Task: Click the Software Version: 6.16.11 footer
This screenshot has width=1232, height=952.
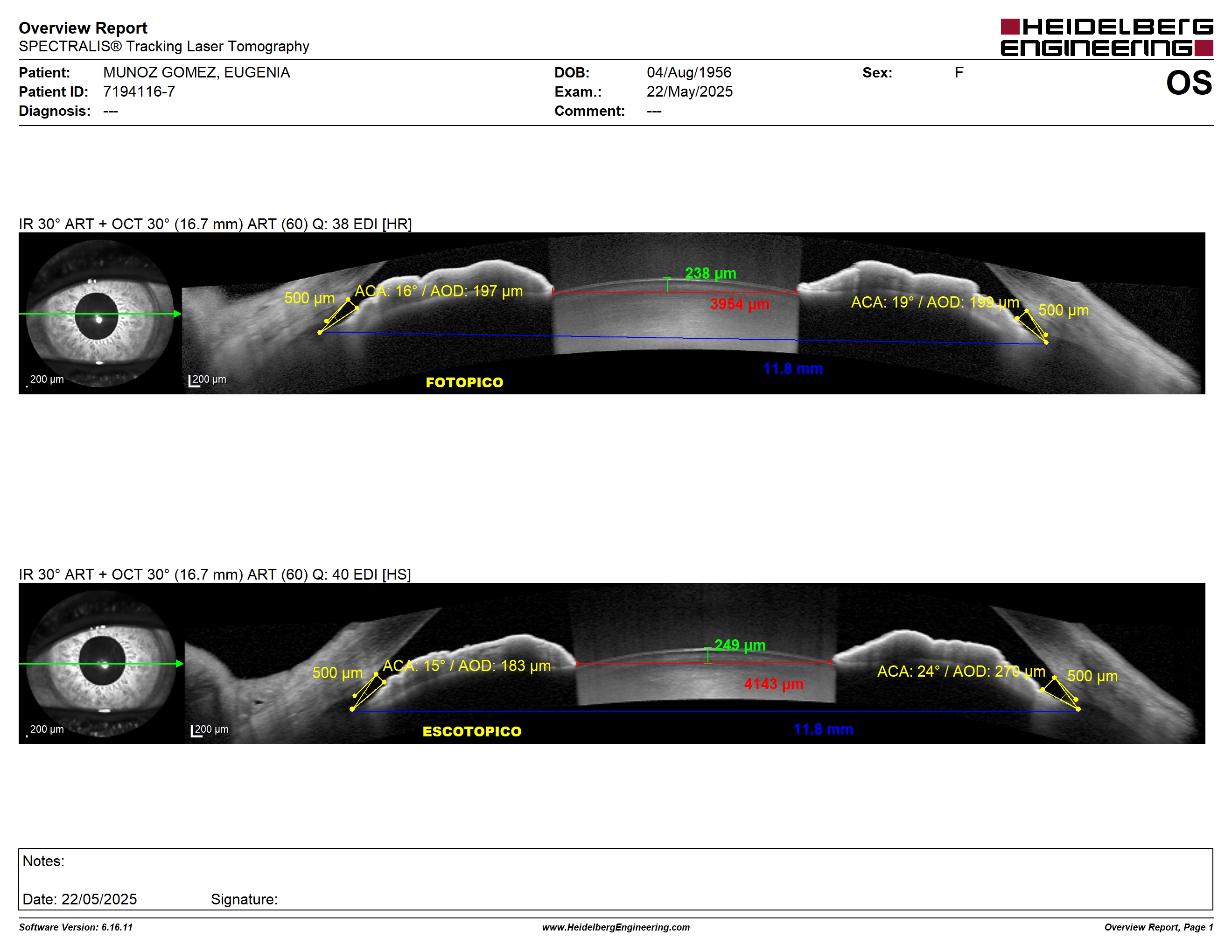Action: (76, 927)
